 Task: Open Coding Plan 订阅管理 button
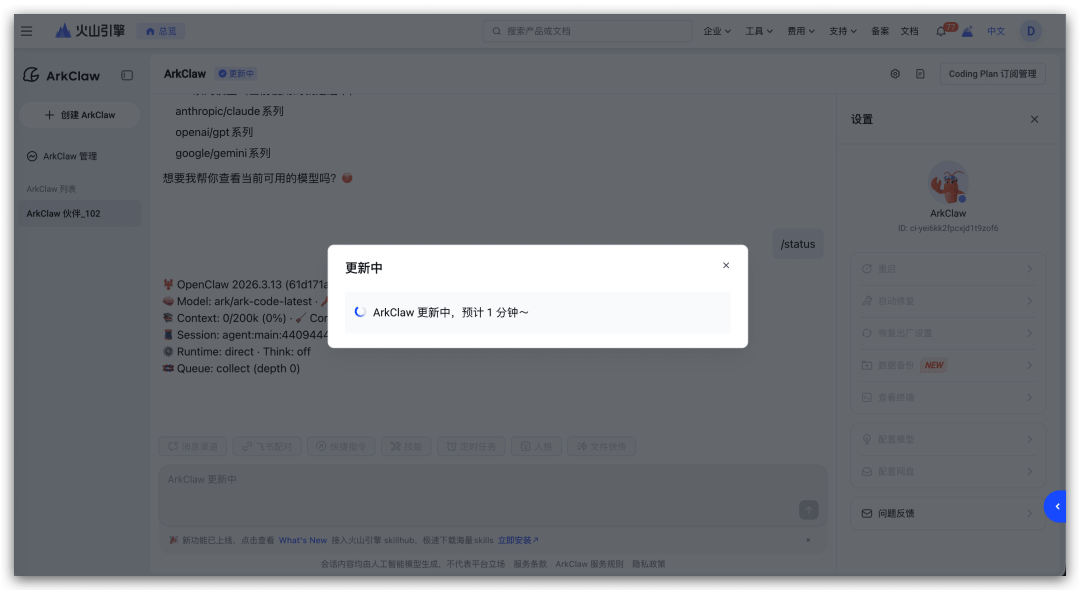(992, 74)
